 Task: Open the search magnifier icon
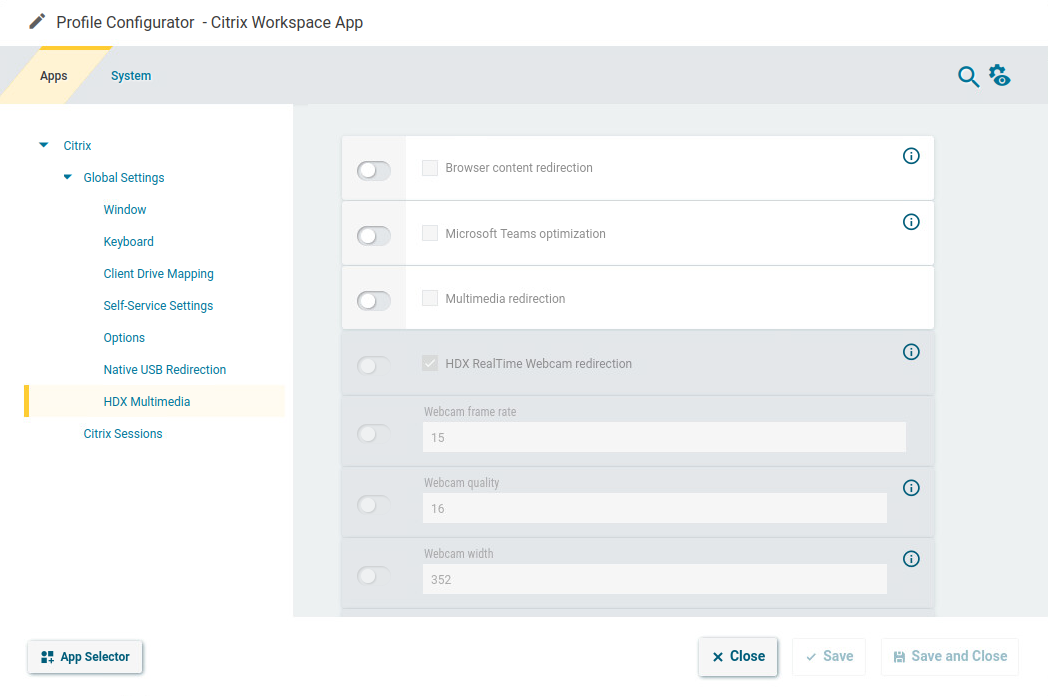pos(968,77)
